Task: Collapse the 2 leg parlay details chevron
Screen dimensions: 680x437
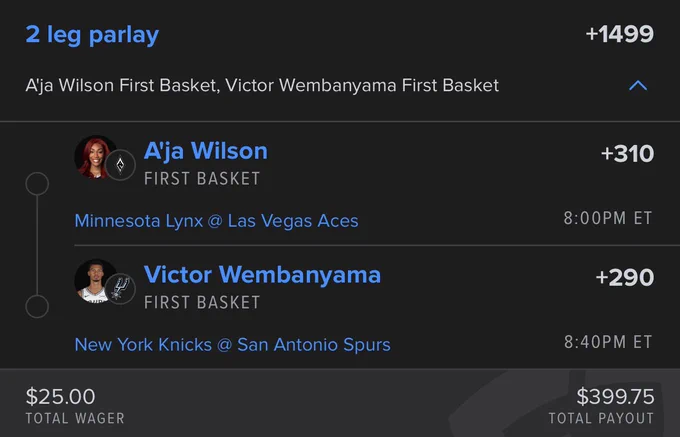Action: pyautogui.click(x=638, y=85)
